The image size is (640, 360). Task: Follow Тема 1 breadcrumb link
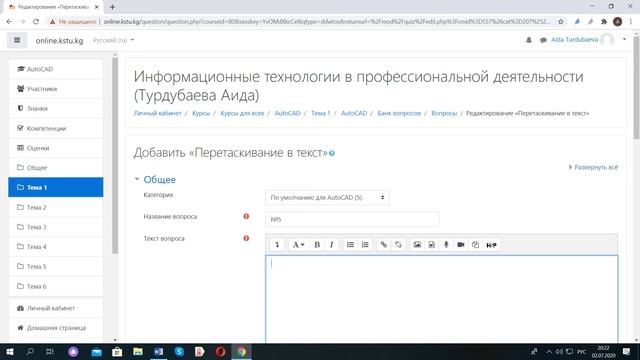tap(320, 113)
